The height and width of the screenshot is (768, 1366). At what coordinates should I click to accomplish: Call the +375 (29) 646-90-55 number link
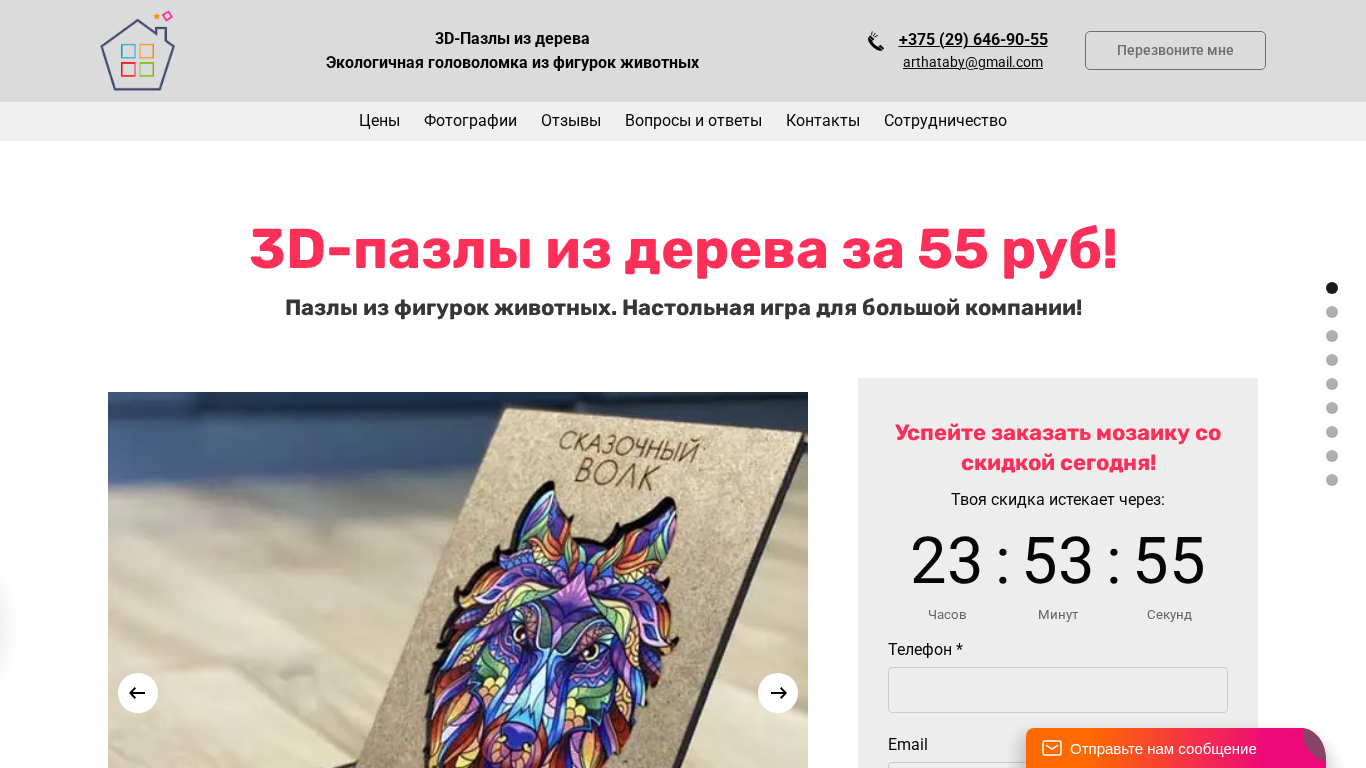pyautogui.click(x=973, y=40)
